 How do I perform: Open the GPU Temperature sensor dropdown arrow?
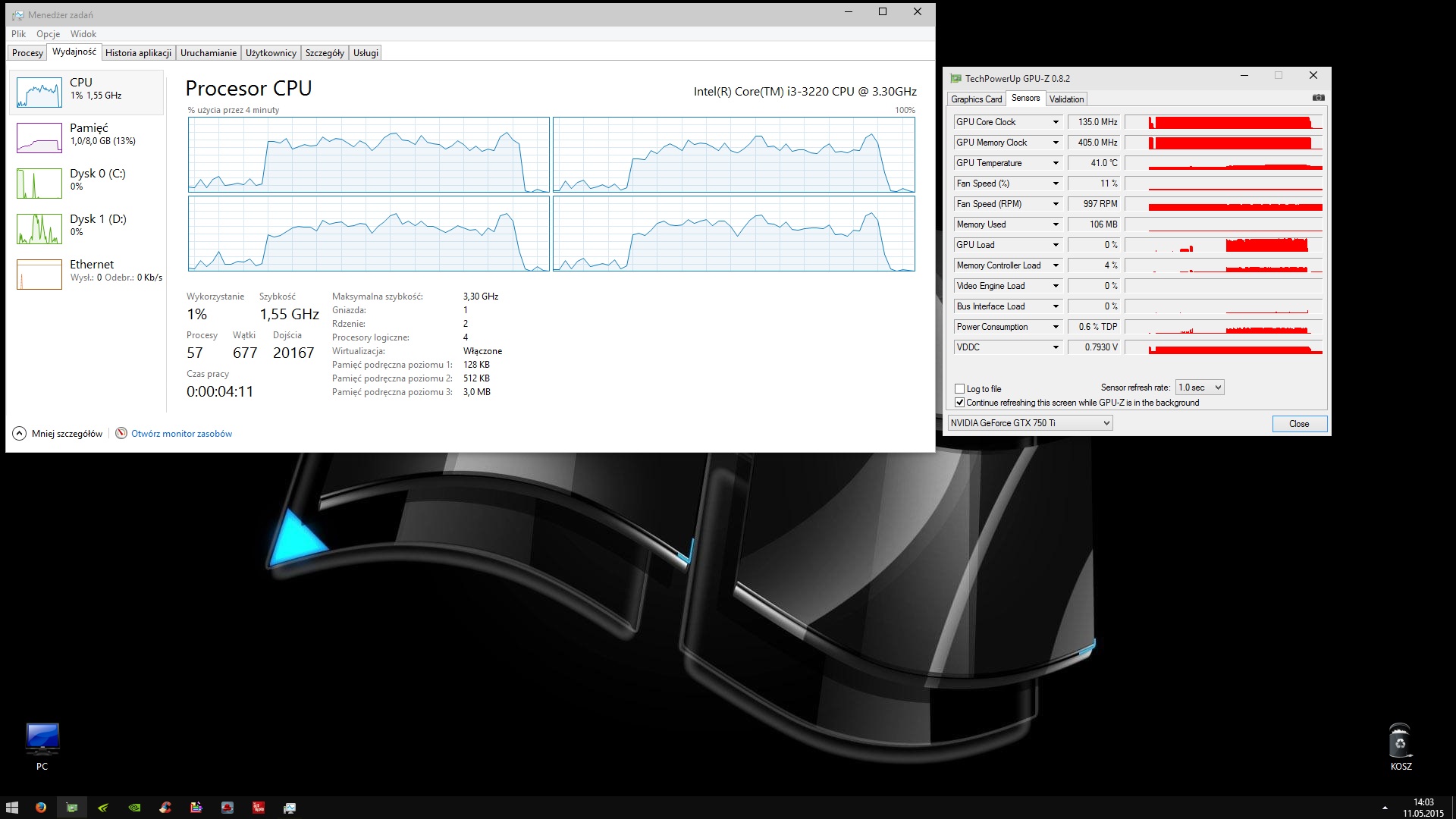pyautogui.click(x=1055, y=163)
